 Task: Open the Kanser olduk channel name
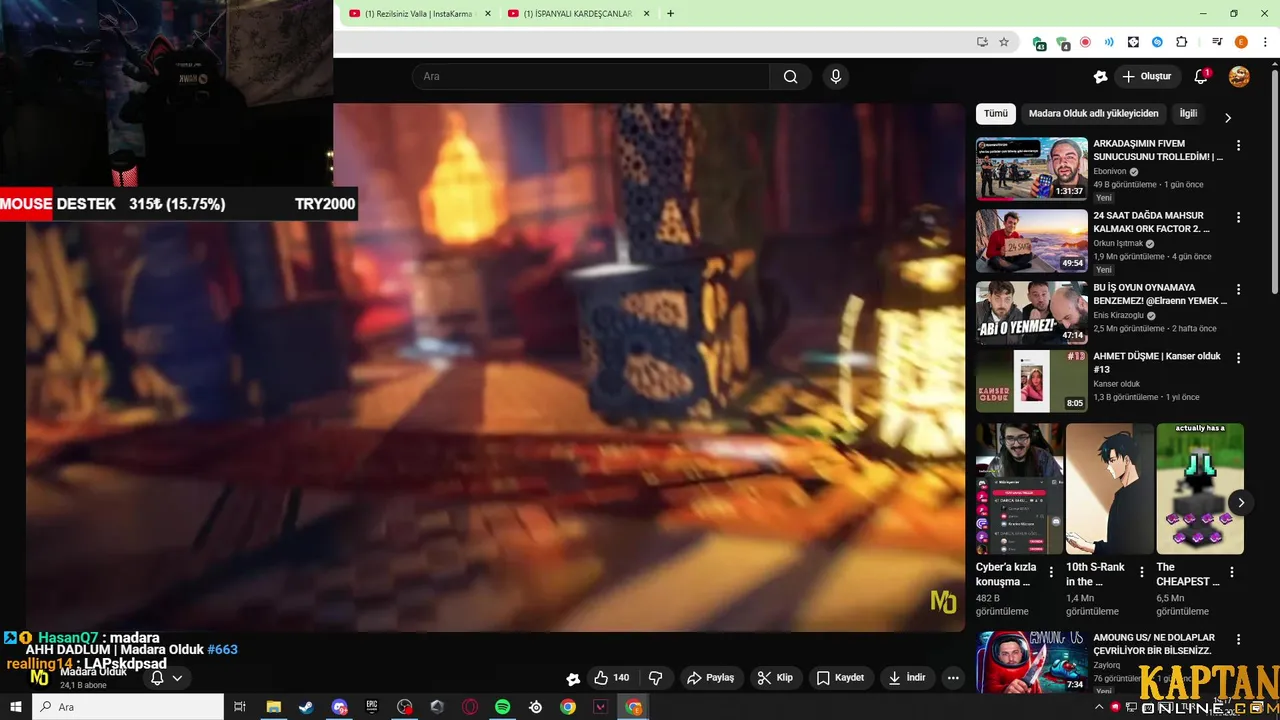[x=1117, y=384]
